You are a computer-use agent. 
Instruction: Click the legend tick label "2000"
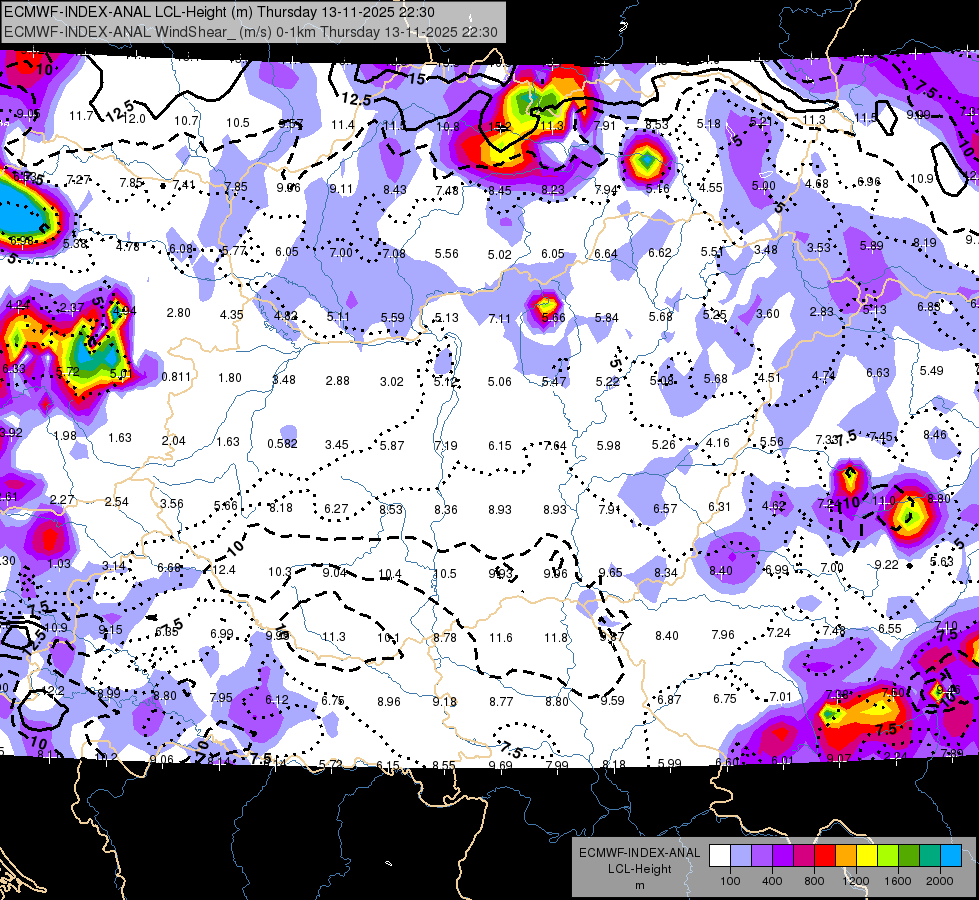939,881
